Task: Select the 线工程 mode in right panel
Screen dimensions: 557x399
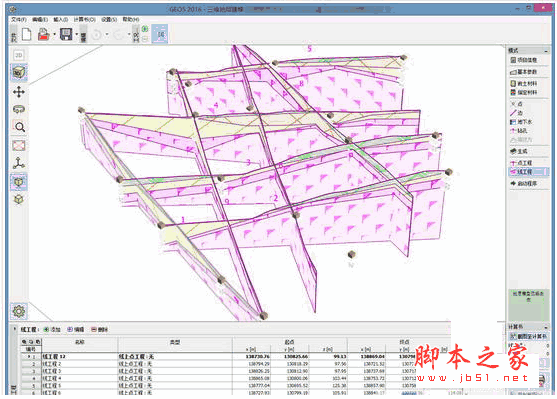Action: [x=528, y=172]
